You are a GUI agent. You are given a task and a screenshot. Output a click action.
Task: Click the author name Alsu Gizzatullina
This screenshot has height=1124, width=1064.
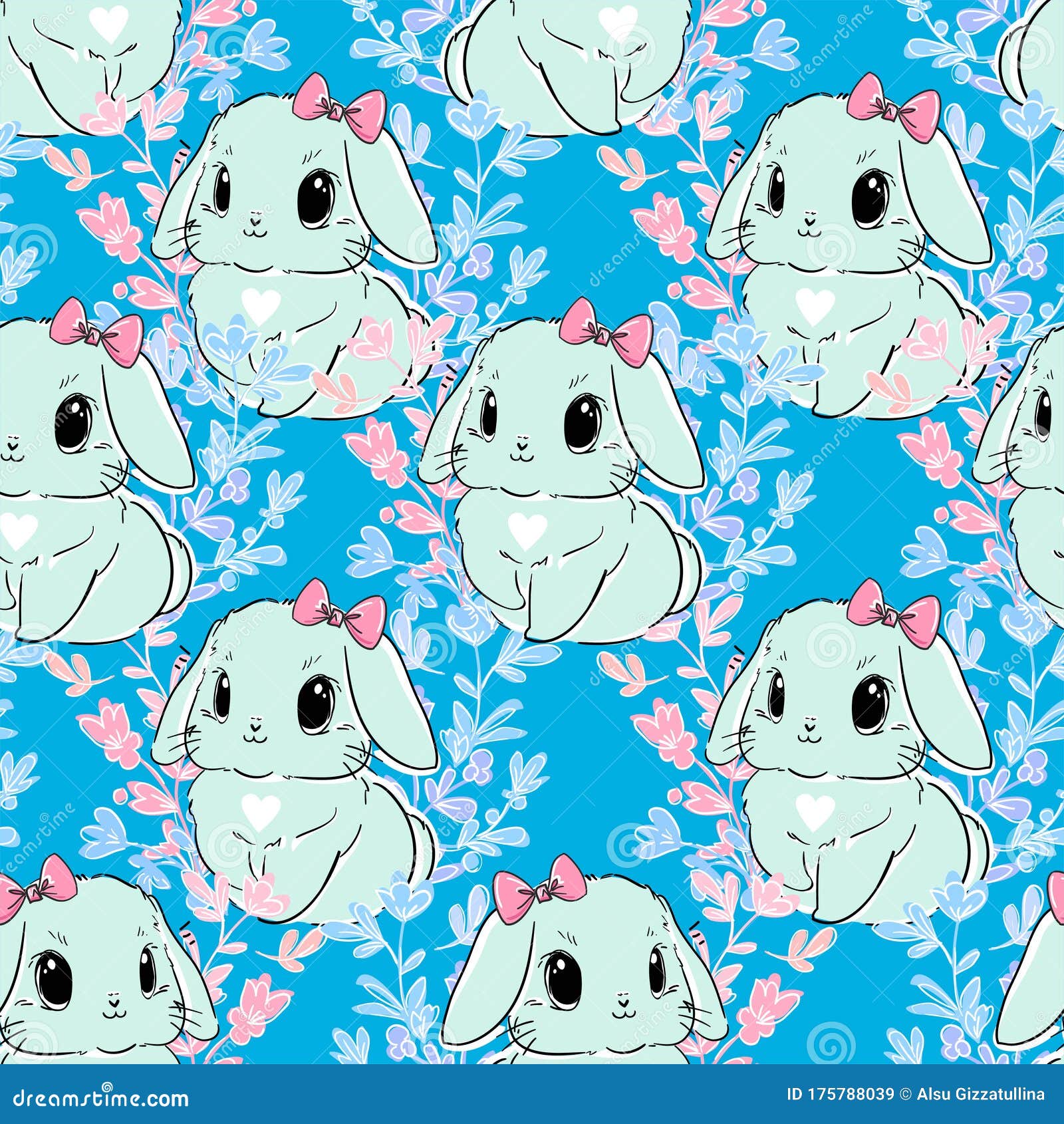pos(984,1094)
